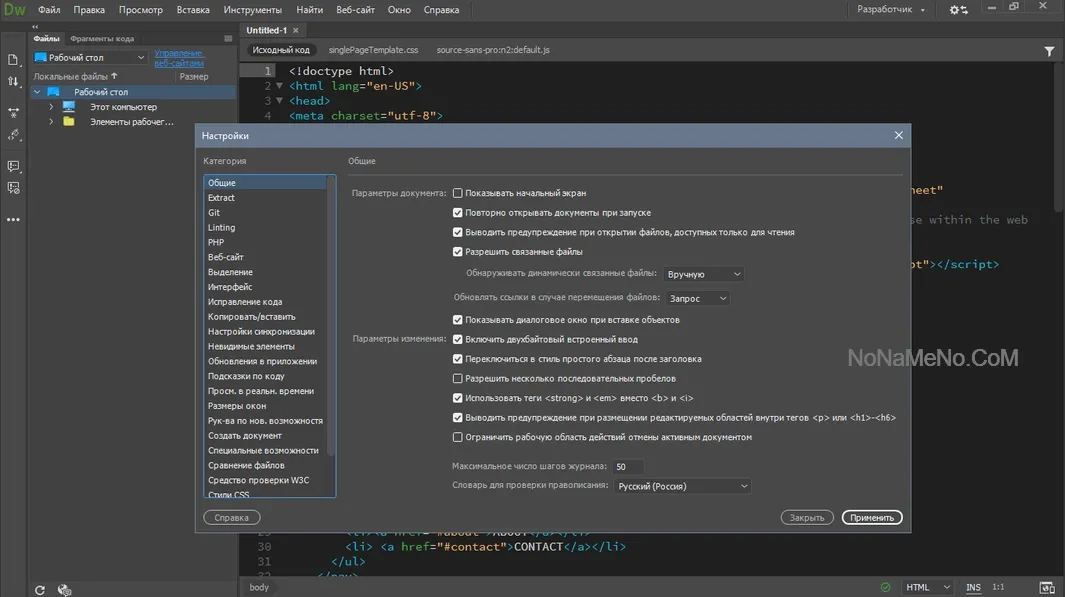Viewport: 1065px width, 597px height.
Task: Open the Вручную dropdown for linked files
Action: pos(703,274)
